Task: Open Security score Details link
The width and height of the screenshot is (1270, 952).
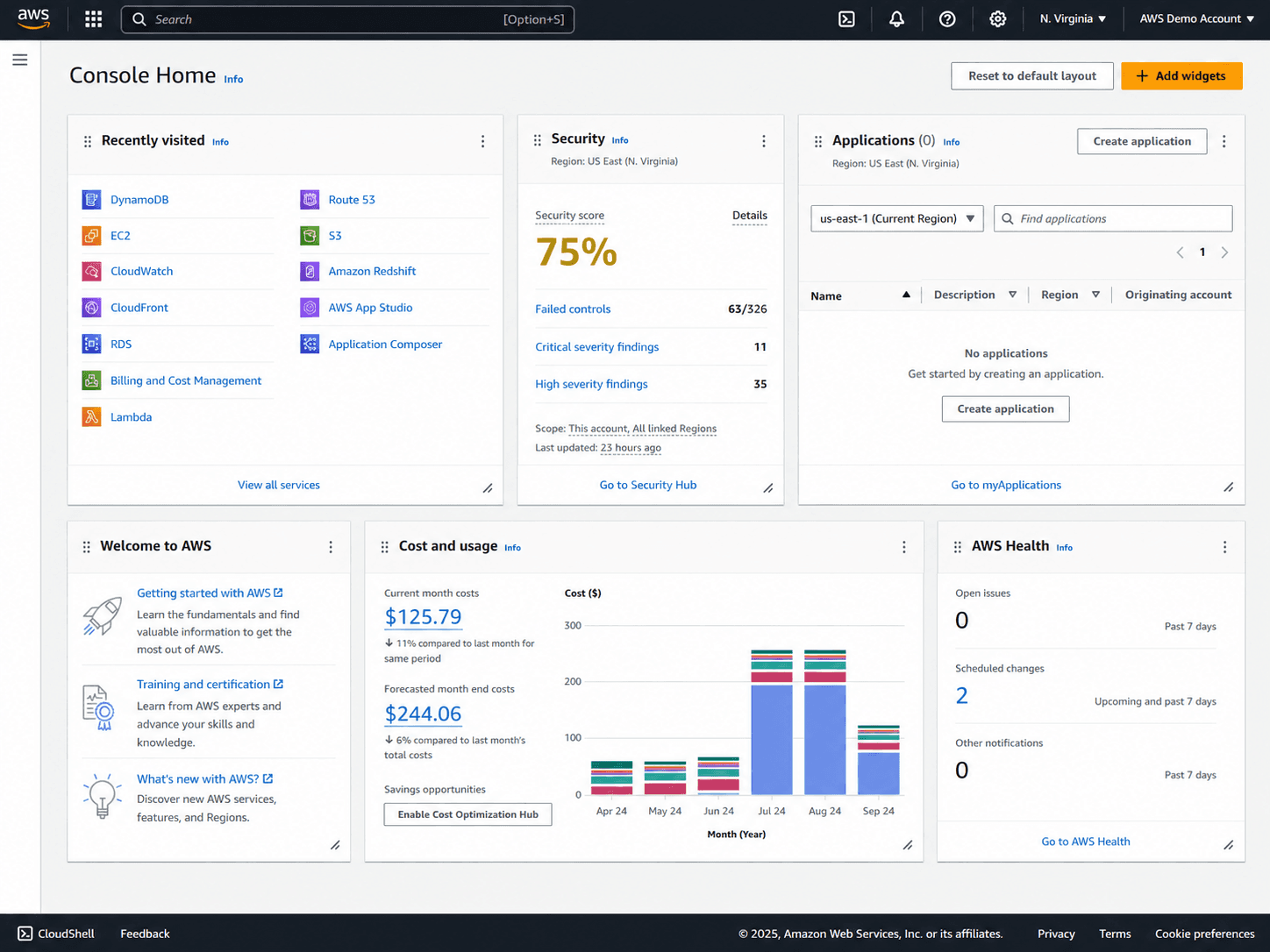Action: (750, 216)
